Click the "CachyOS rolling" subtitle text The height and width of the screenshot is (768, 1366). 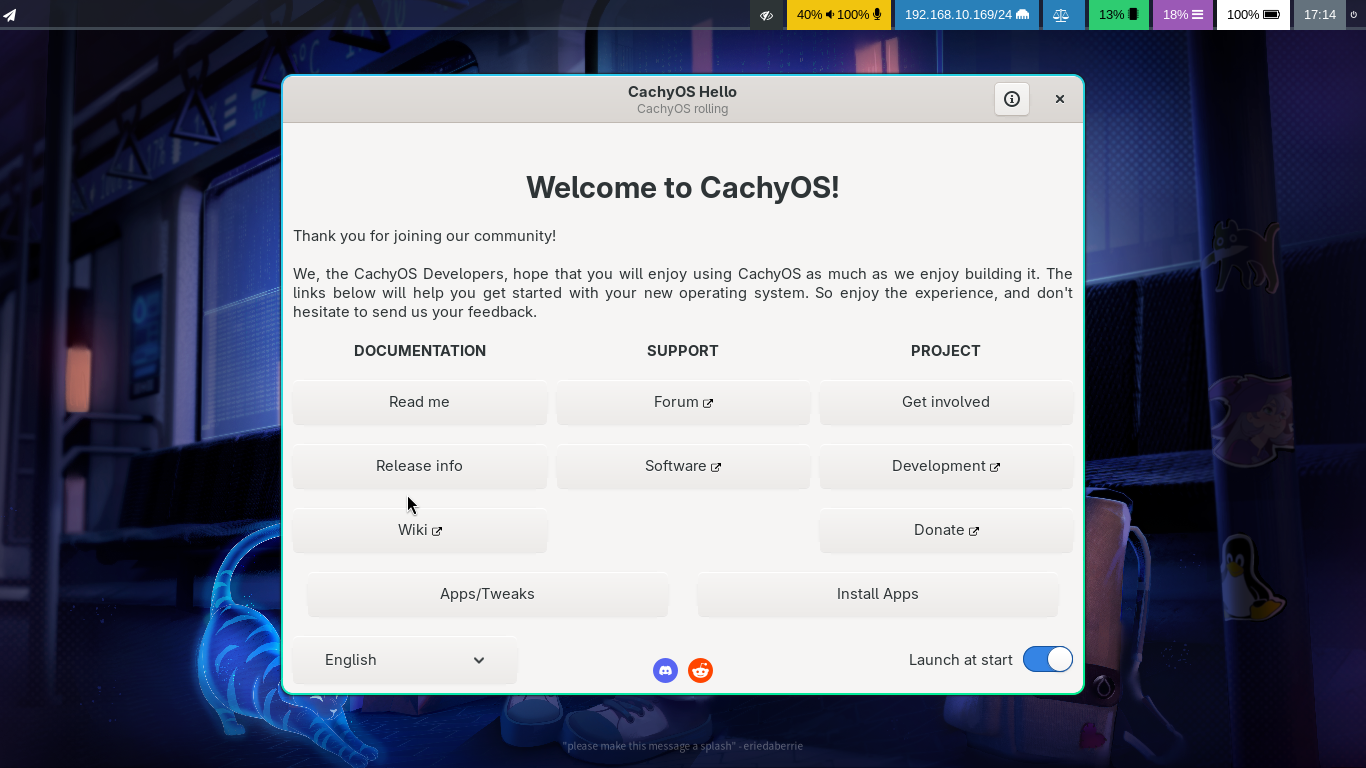click(x=682, y=109)
